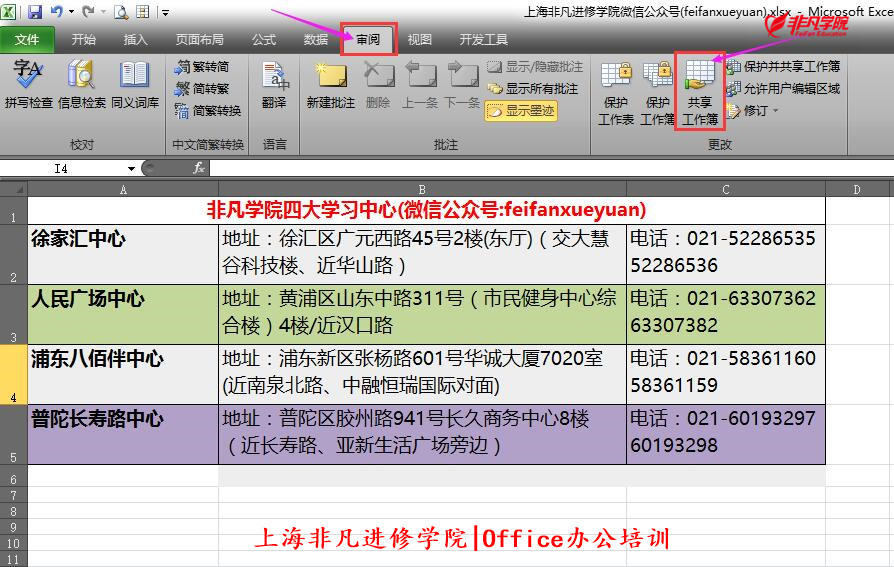Switch to the 插入 ribbon tab

(135, 39)
